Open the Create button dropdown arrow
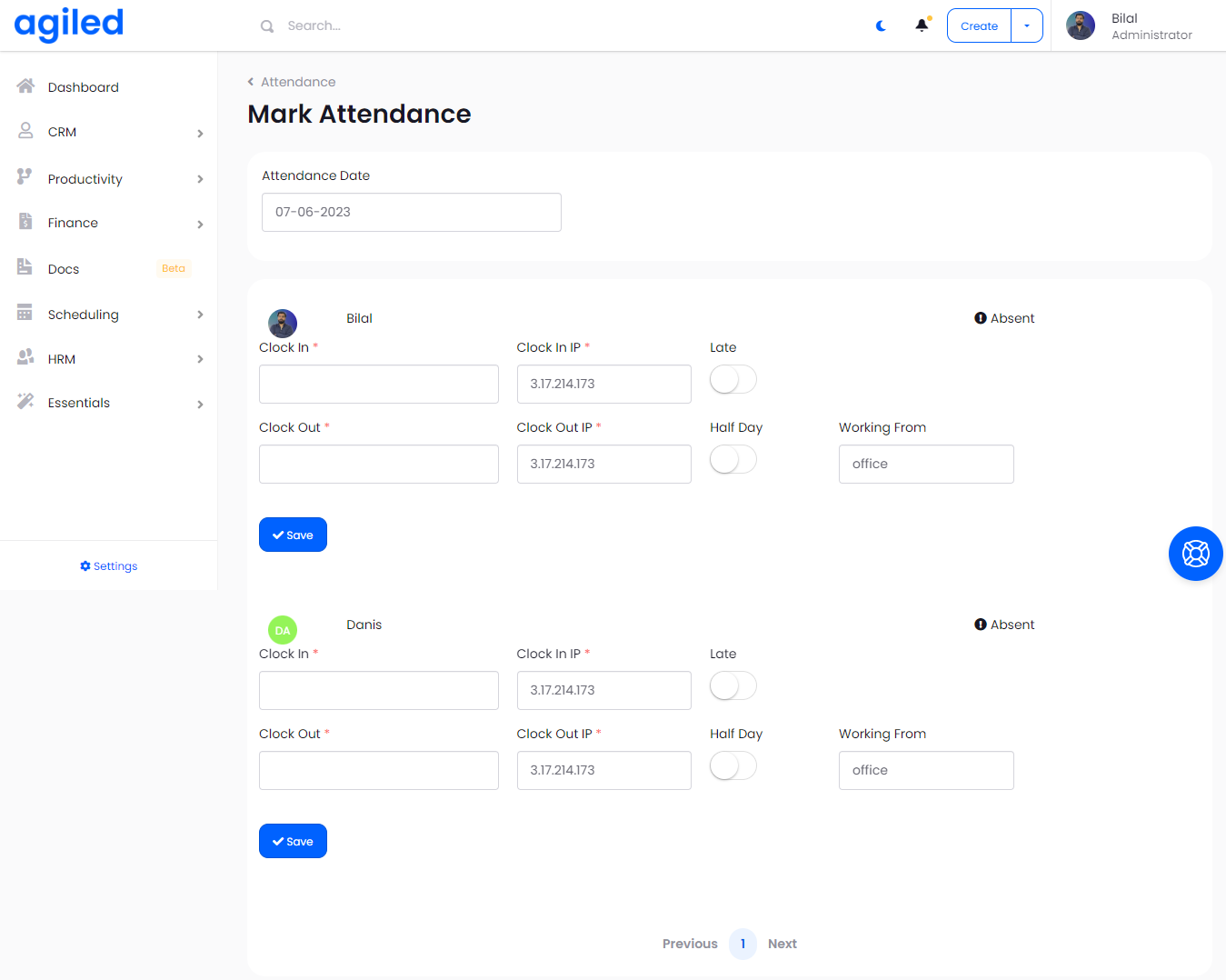Screen dimensions: 1226x980 pyautogui.click(x=1027, y=26)
